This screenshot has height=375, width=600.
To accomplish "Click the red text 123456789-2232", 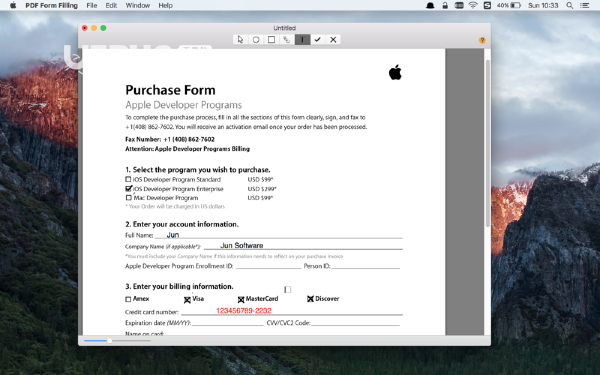I will (x=244, y=311).
